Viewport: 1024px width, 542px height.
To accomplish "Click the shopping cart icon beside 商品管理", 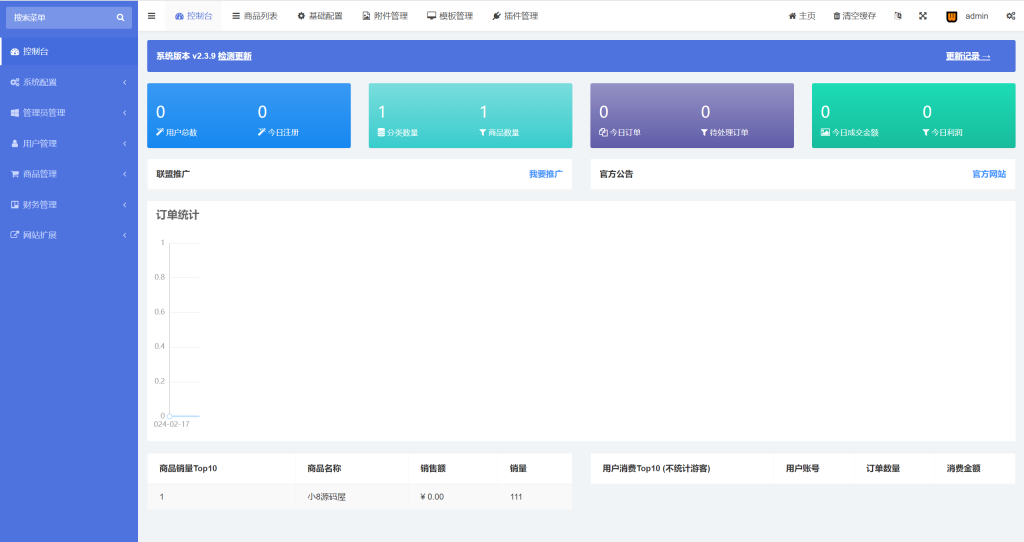I will (x=14, y=174).
